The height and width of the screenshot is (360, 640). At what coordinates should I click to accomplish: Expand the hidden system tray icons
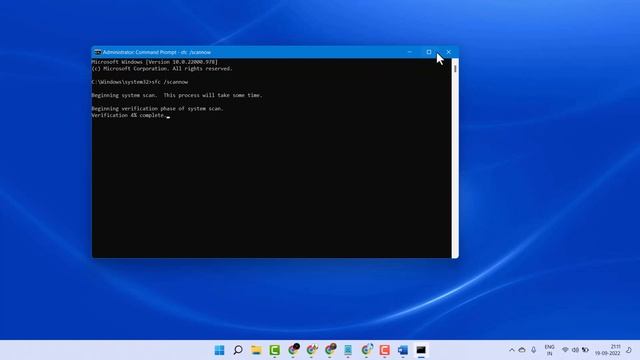[x=512, y=350]
